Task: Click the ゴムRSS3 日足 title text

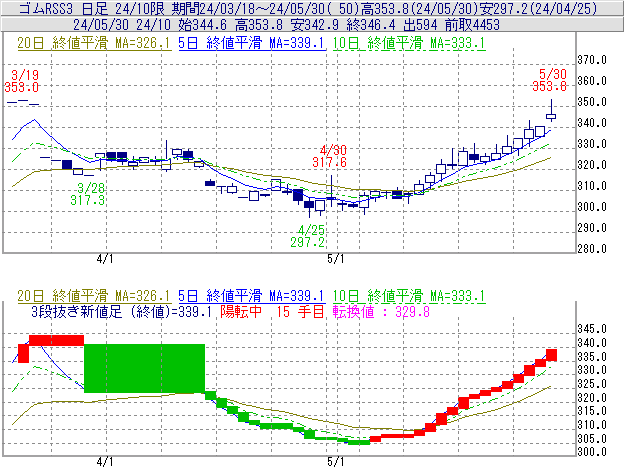Action: pos(63,8)
